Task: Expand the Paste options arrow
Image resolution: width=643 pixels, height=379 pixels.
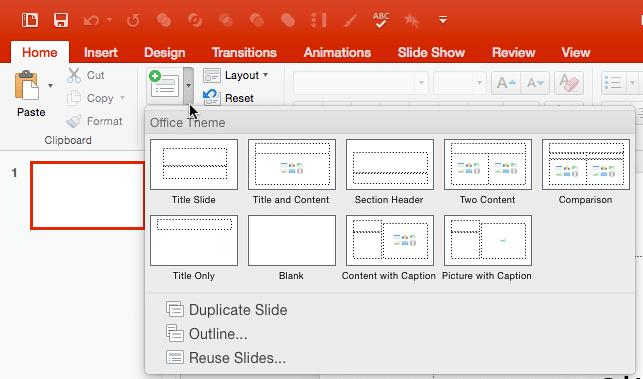Action: pyautogui.click(x=50, y=86)
